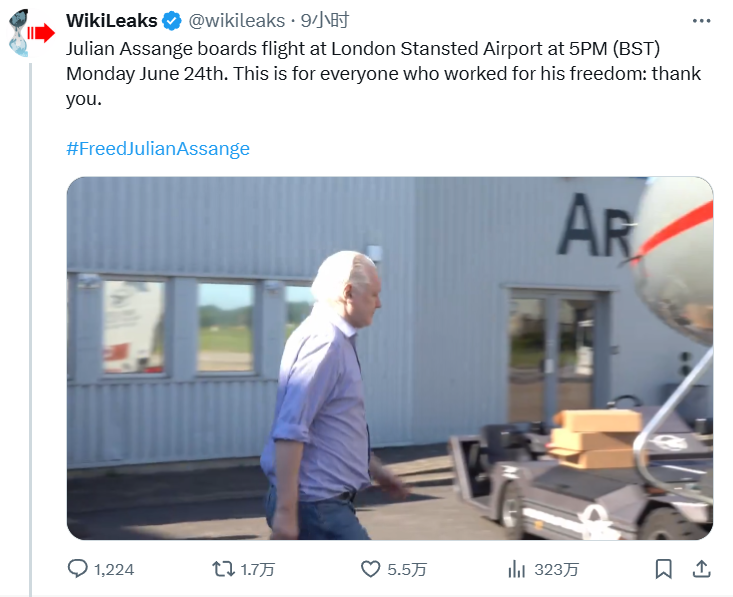
Task: Open the reply speech bubble icon
Action: [78, 569]
